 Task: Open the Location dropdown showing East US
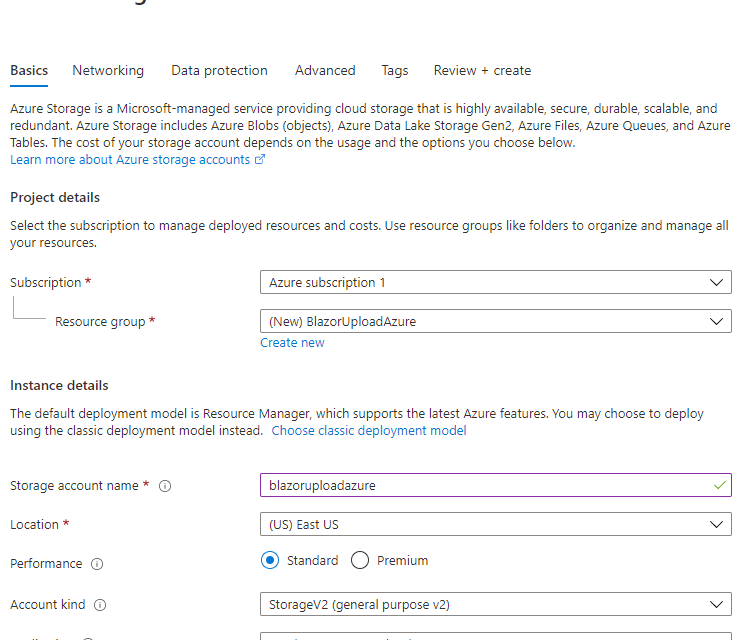pyautogui.click(x=495, y=525)
